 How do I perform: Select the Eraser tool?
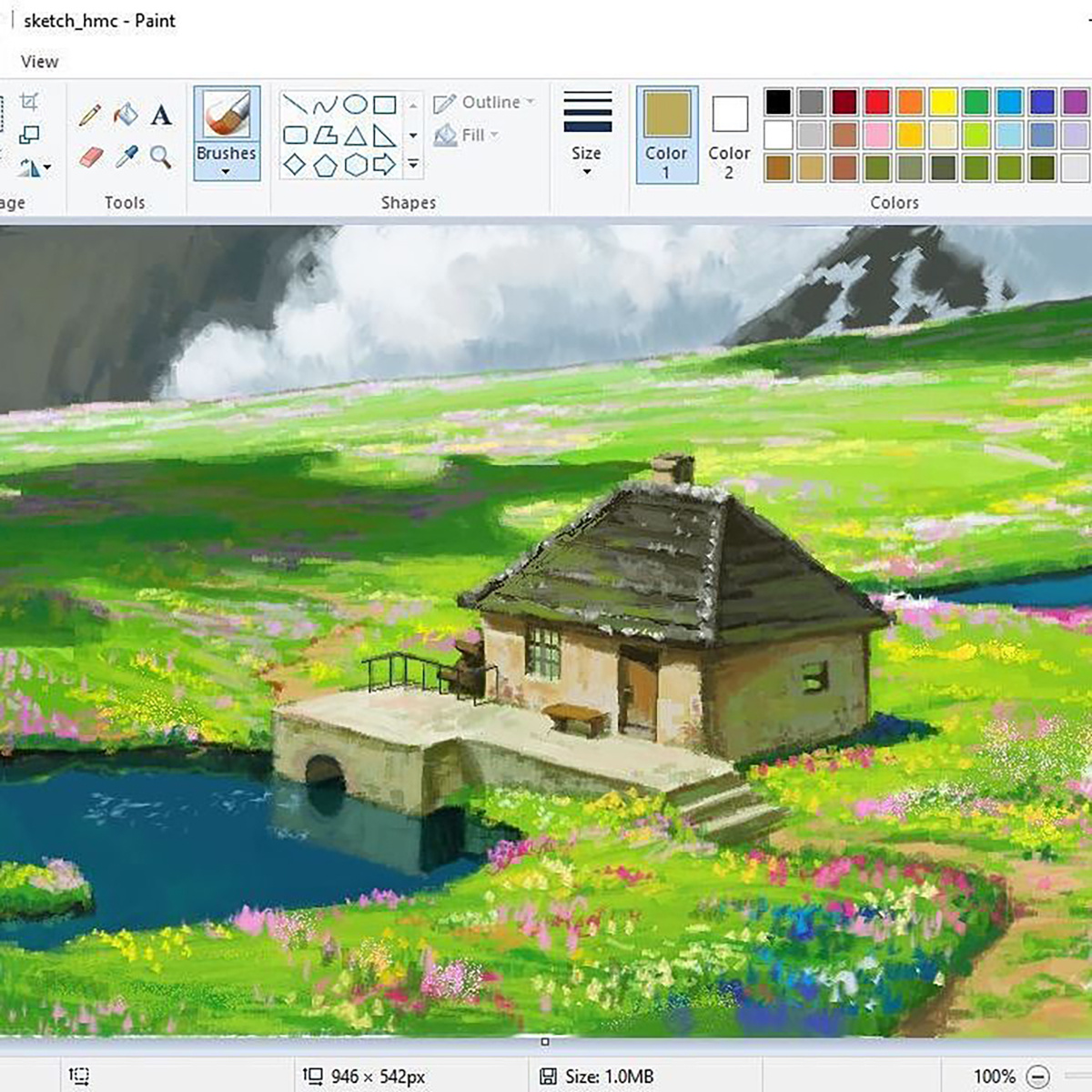[91, 157]
